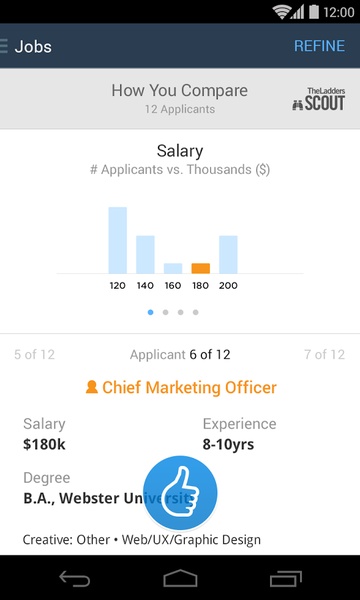Select the tall 120 salary bar
Viewport: 360px width, 600px height.
(117, 240)
